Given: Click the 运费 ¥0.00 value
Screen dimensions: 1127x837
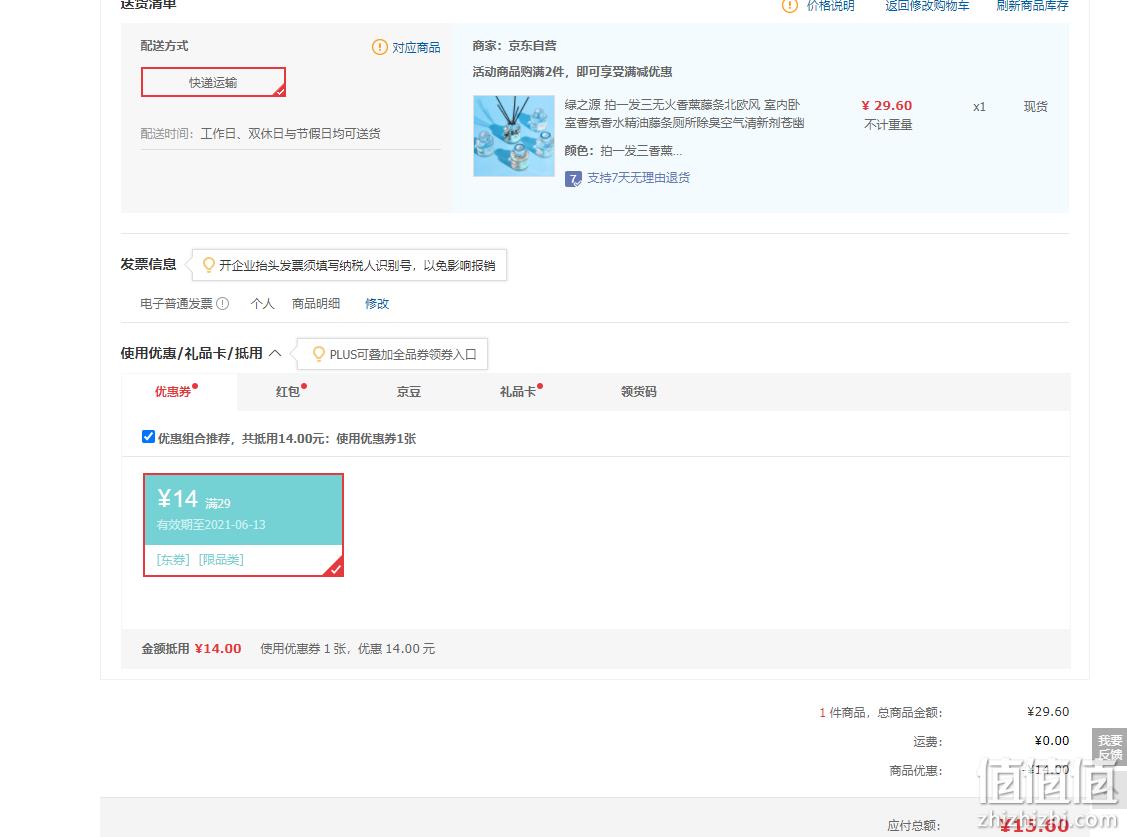Looking at the screenshot, I should tap(1052, 741).
